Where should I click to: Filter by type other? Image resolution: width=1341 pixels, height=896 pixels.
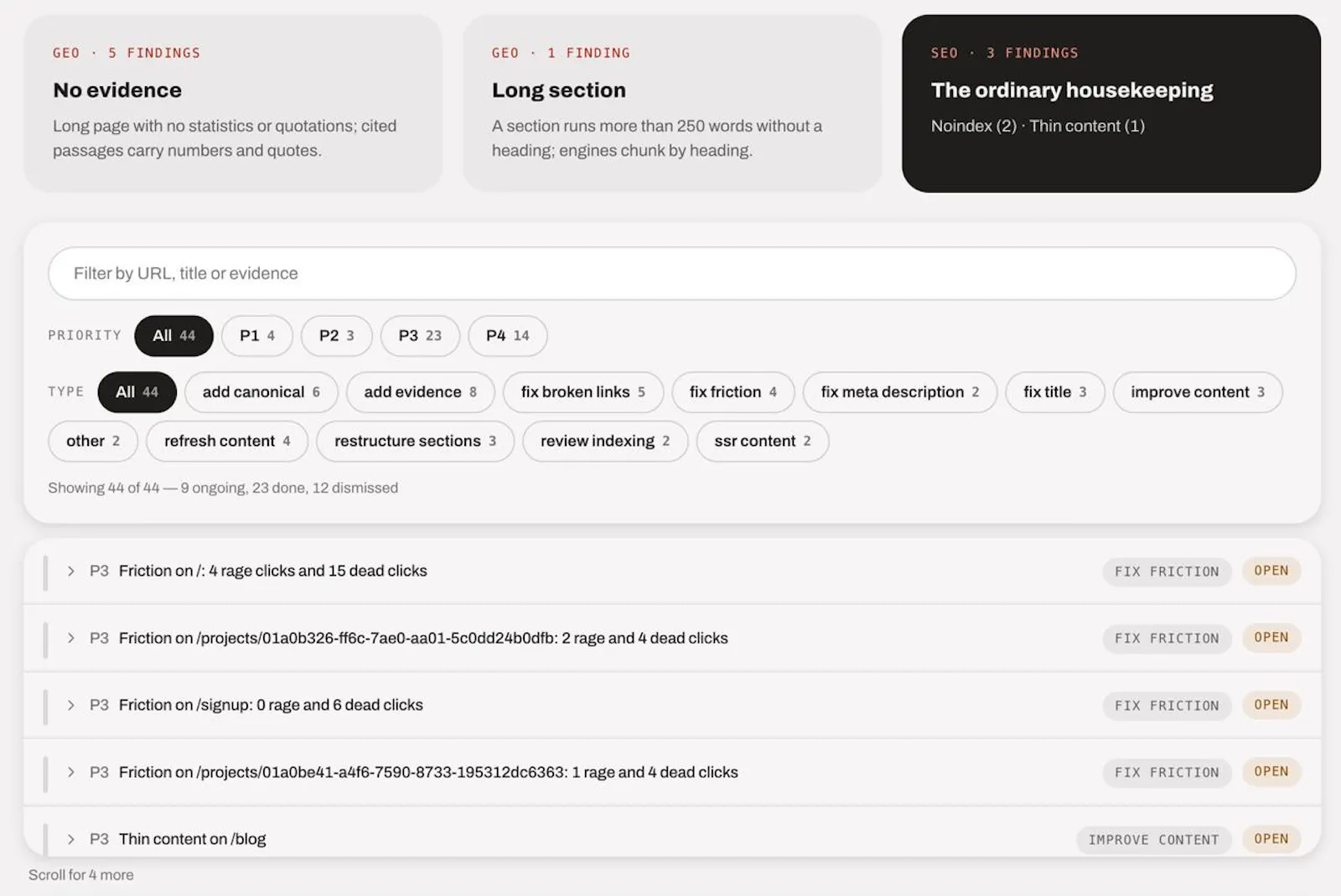[93, 441]
